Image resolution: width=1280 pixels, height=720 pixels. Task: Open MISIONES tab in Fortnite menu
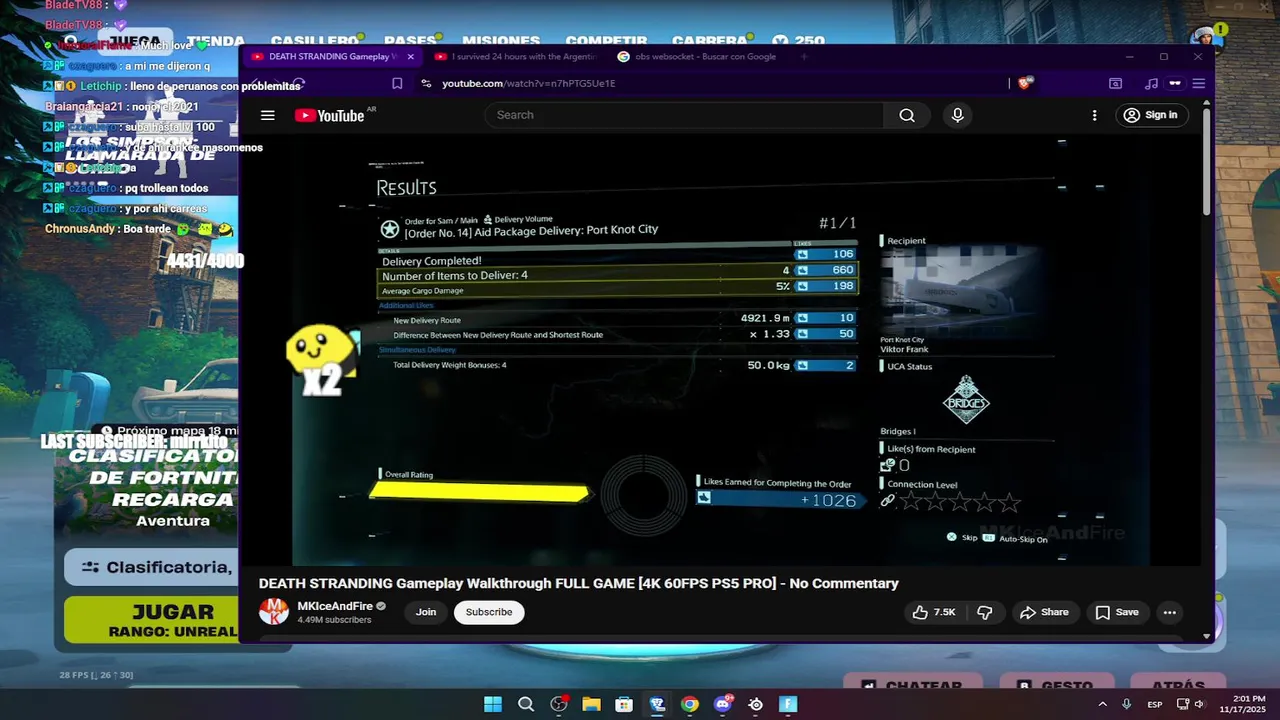[501, 41]
